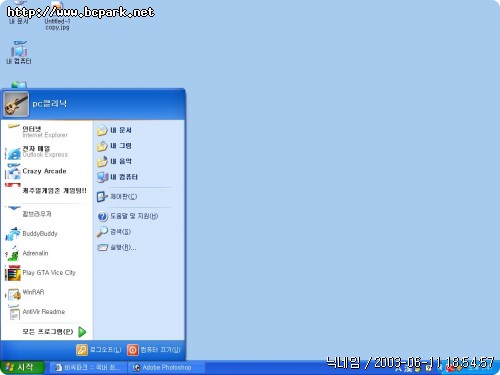Open the Korean game link entry below Crazy Arcade
This screenshot has width=500, height=375.
47,191
